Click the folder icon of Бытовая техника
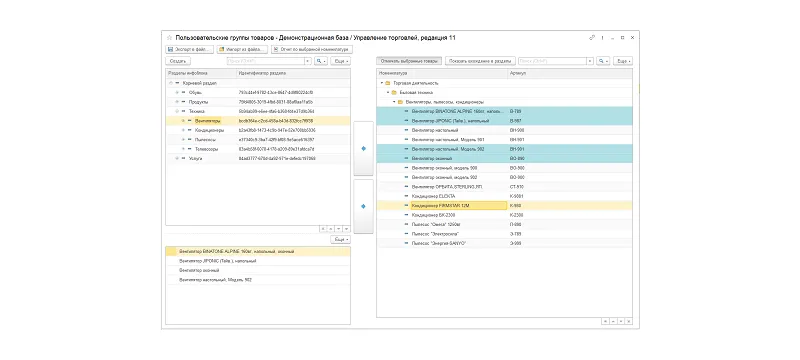The height and width of the screenshot is (360, 800). 394,92
